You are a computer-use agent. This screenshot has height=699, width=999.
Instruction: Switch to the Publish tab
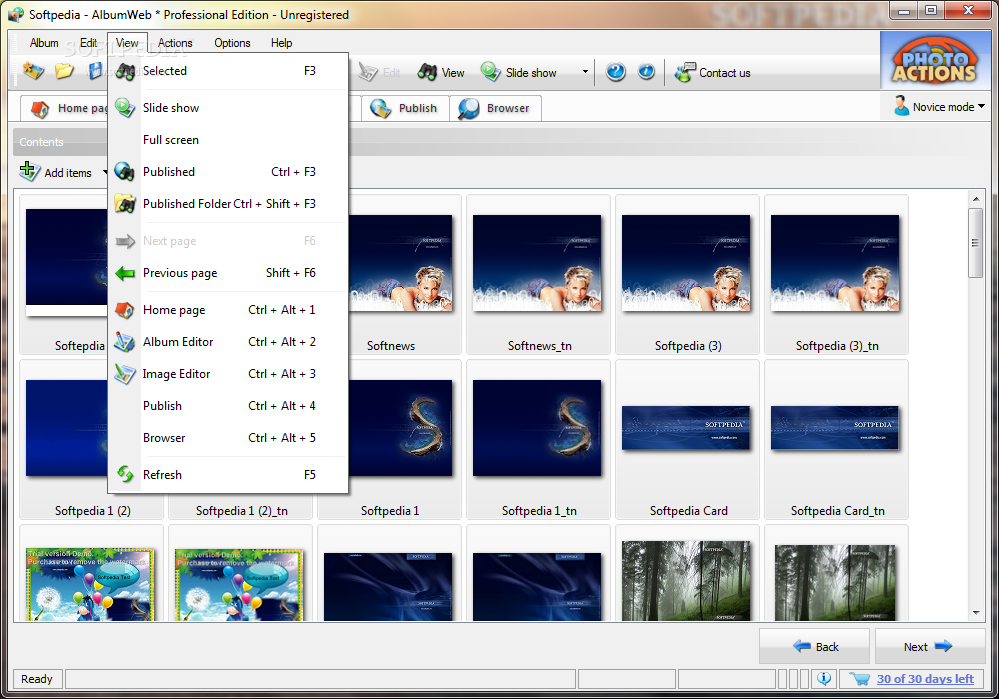(405, 108)
